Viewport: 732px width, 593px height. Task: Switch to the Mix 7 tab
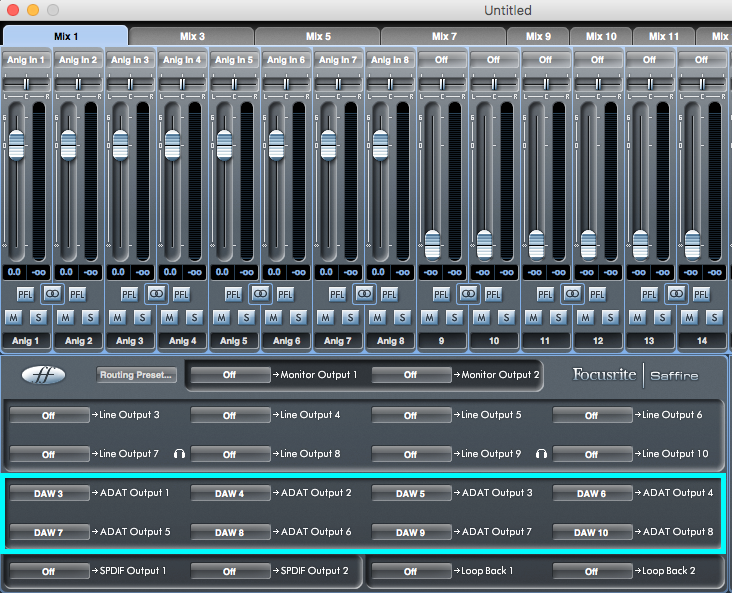[x=444, y=36]
